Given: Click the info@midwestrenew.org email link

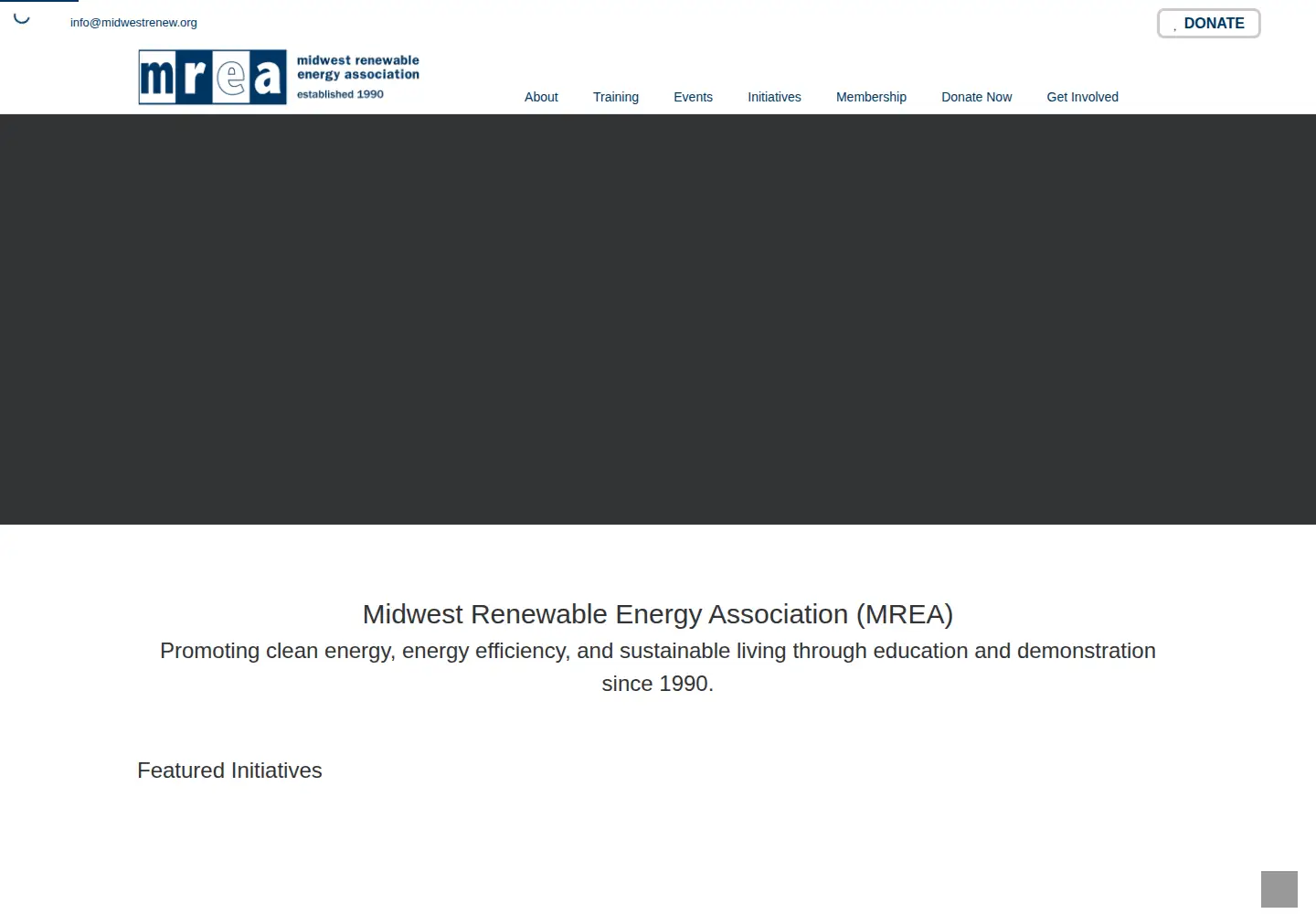Looking at the screenshot, I should [x=133, y=23].
